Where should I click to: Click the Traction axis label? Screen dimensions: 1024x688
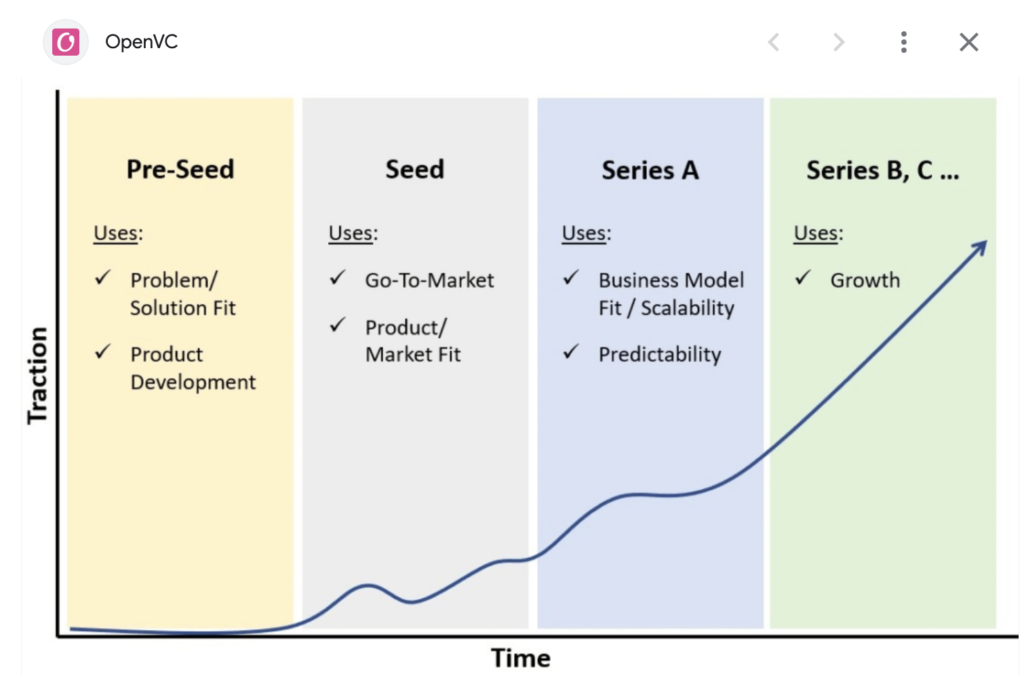37,376
